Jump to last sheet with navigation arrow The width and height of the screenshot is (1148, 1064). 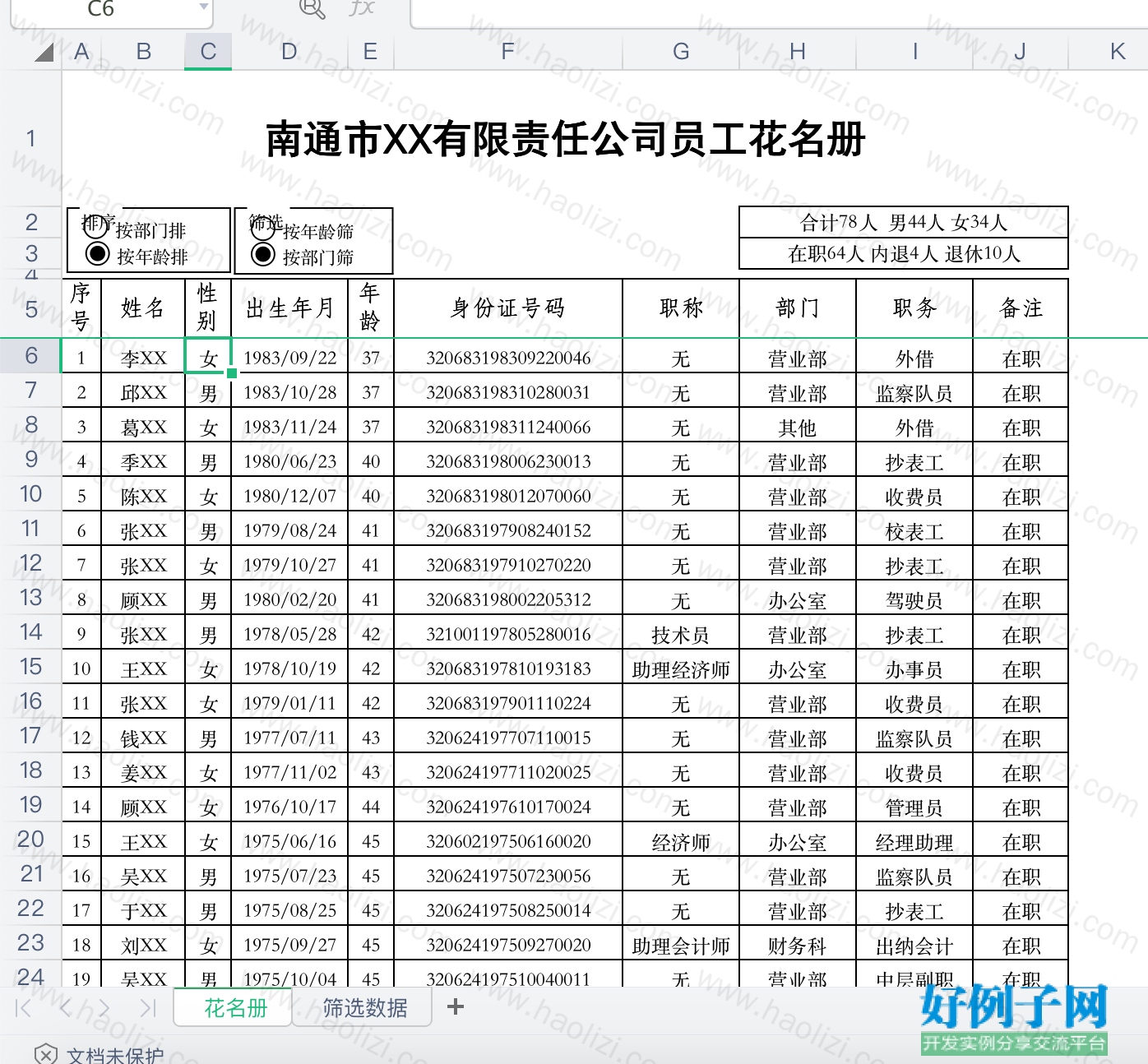[148, 1007]
